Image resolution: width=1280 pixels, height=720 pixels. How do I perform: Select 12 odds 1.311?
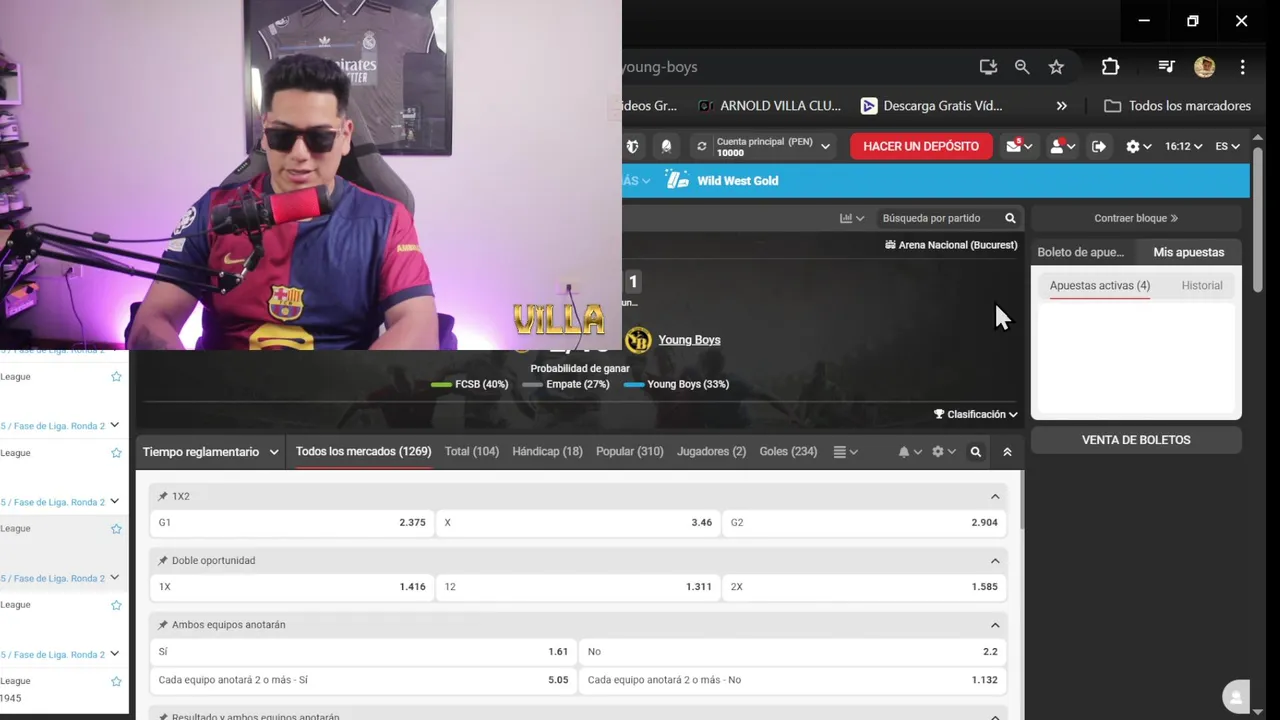(x=578, y=587)
